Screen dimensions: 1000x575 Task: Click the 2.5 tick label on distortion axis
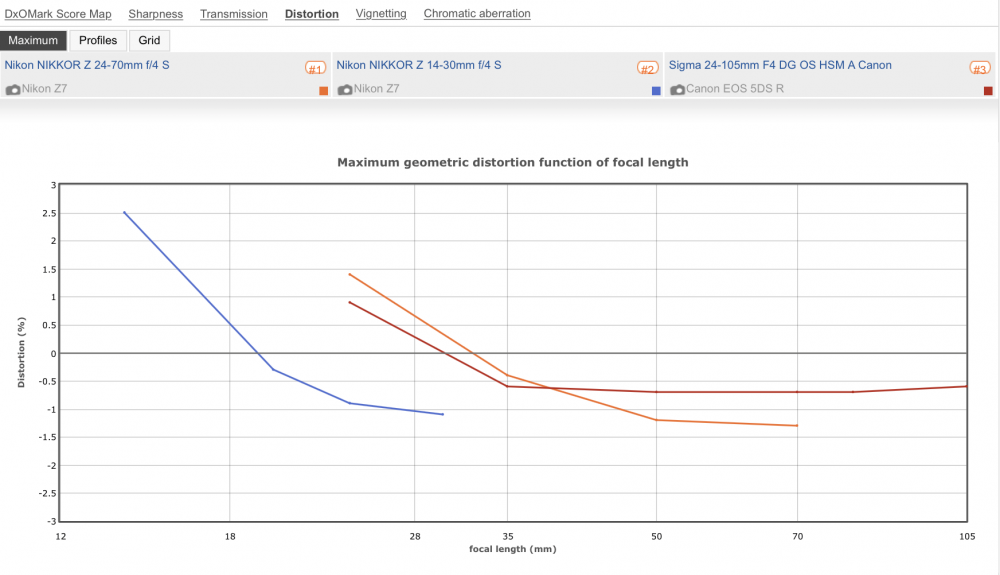pos(49,213)
